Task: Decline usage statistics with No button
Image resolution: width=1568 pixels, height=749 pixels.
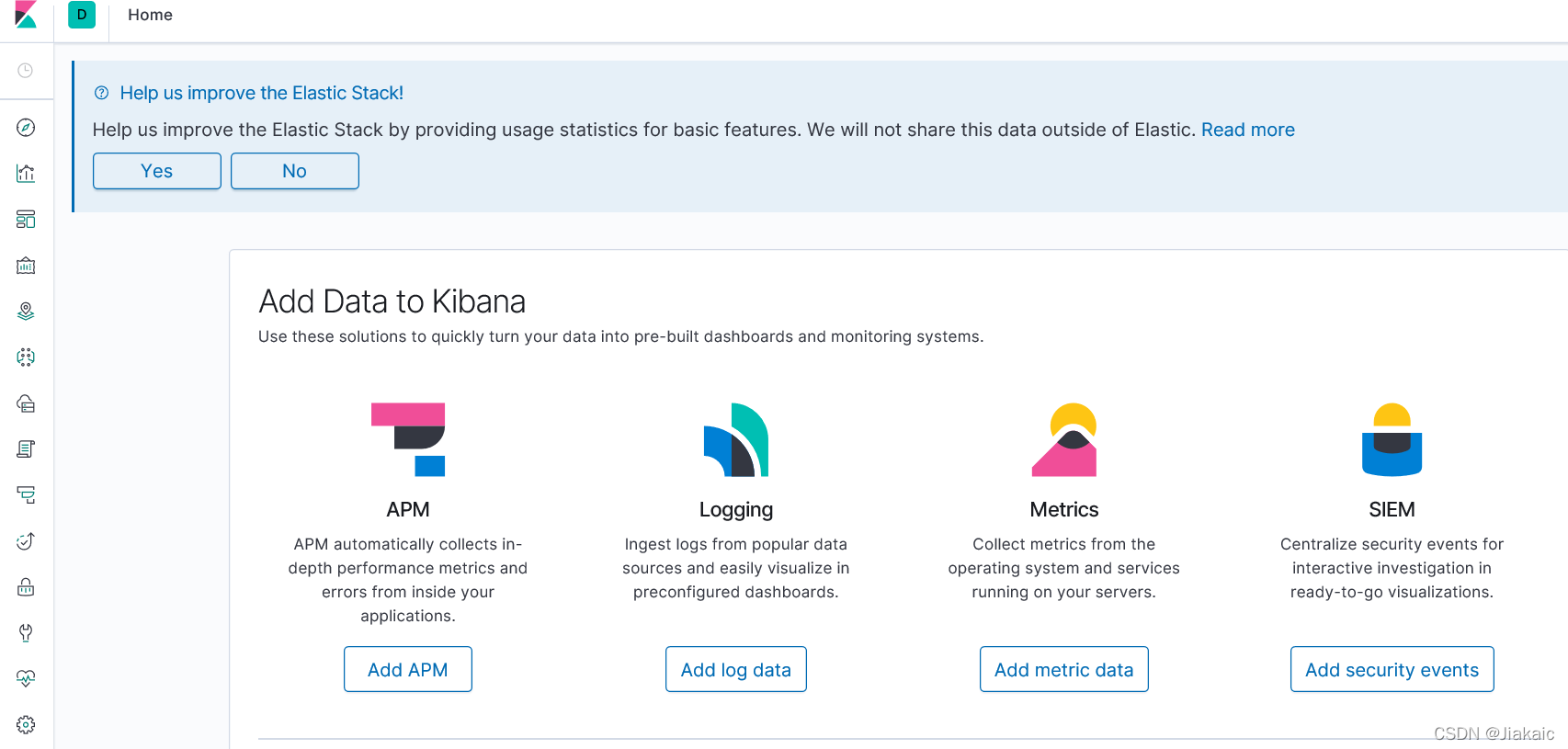Action: 294,171
